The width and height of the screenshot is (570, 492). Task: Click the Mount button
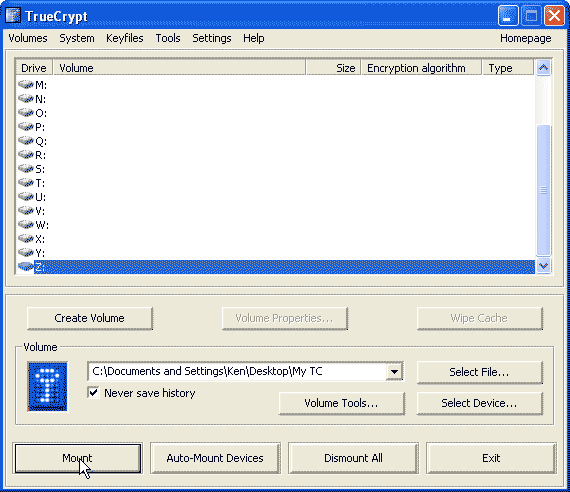pyautogui.click(x=77, y=458)
